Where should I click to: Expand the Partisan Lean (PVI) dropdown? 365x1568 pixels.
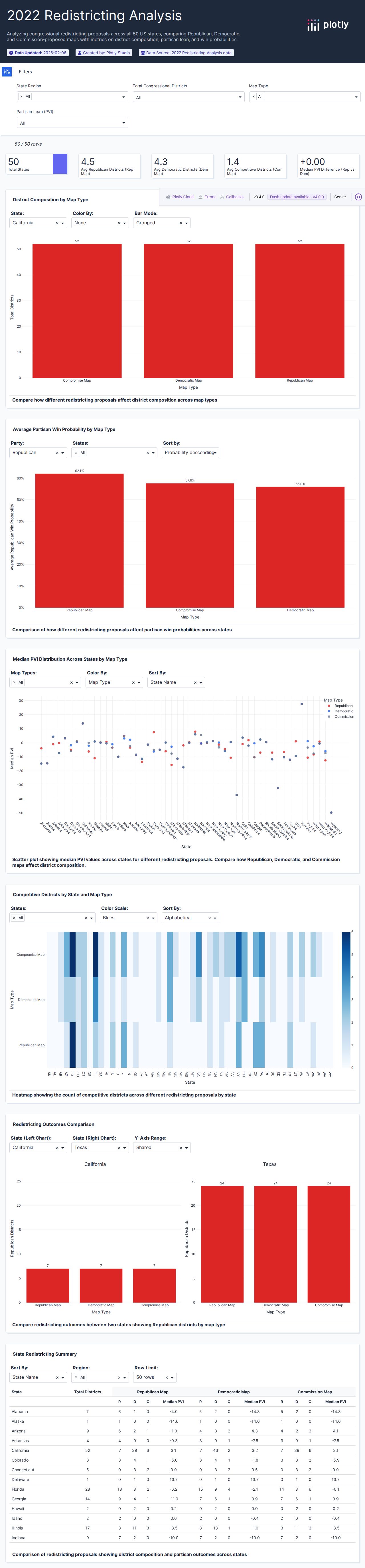point(72,123)
